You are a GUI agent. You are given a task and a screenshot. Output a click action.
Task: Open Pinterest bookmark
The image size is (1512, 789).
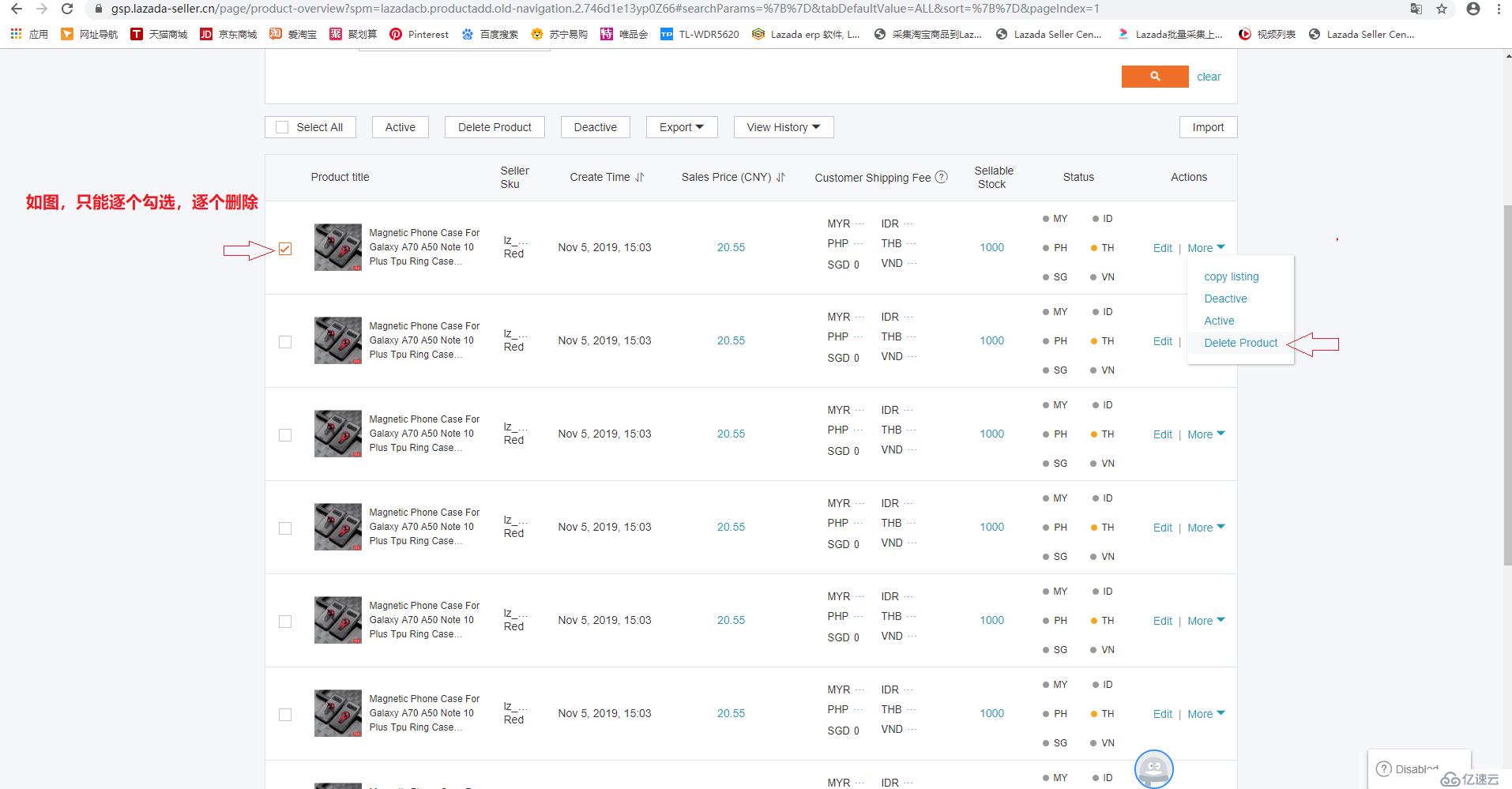click(419, 34)
